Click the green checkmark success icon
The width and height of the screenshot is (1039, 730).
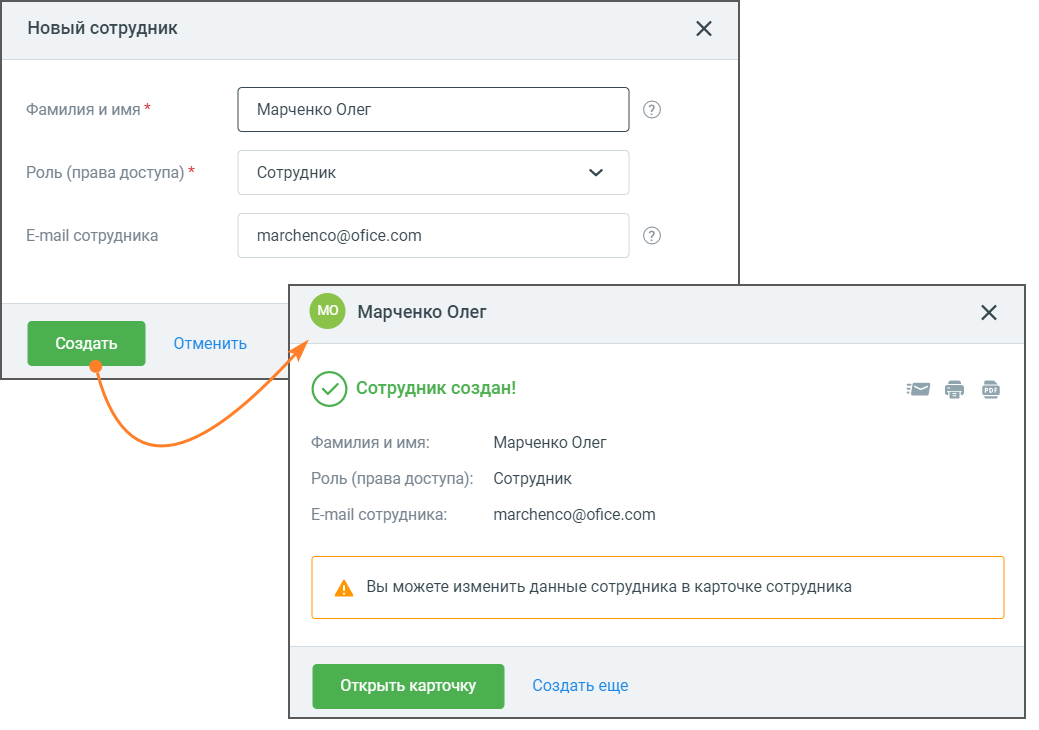(x=329, y=389)
